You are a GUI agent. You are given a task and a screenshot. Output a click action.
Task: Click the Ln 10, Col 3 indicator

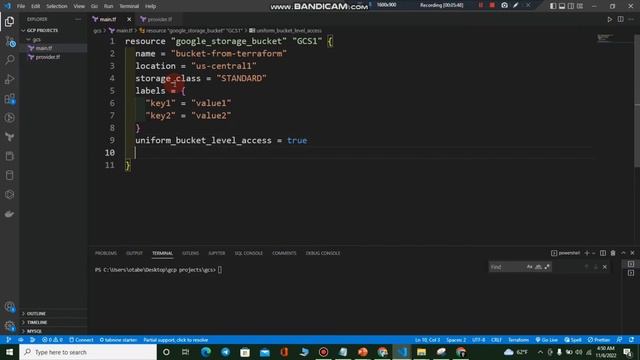pyautogui.click(x=427, y=340)
